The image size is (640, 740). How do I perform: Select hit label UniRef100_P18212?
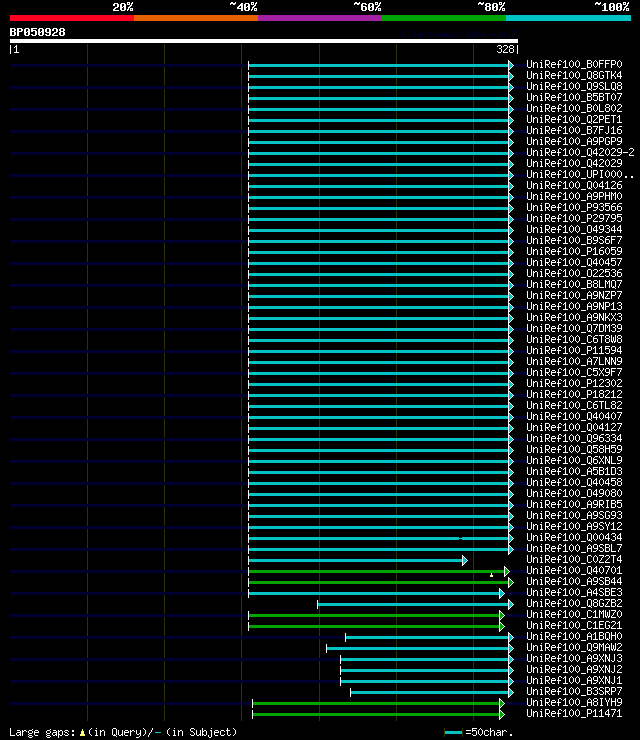pyautogui.click(x=574, y=395)
